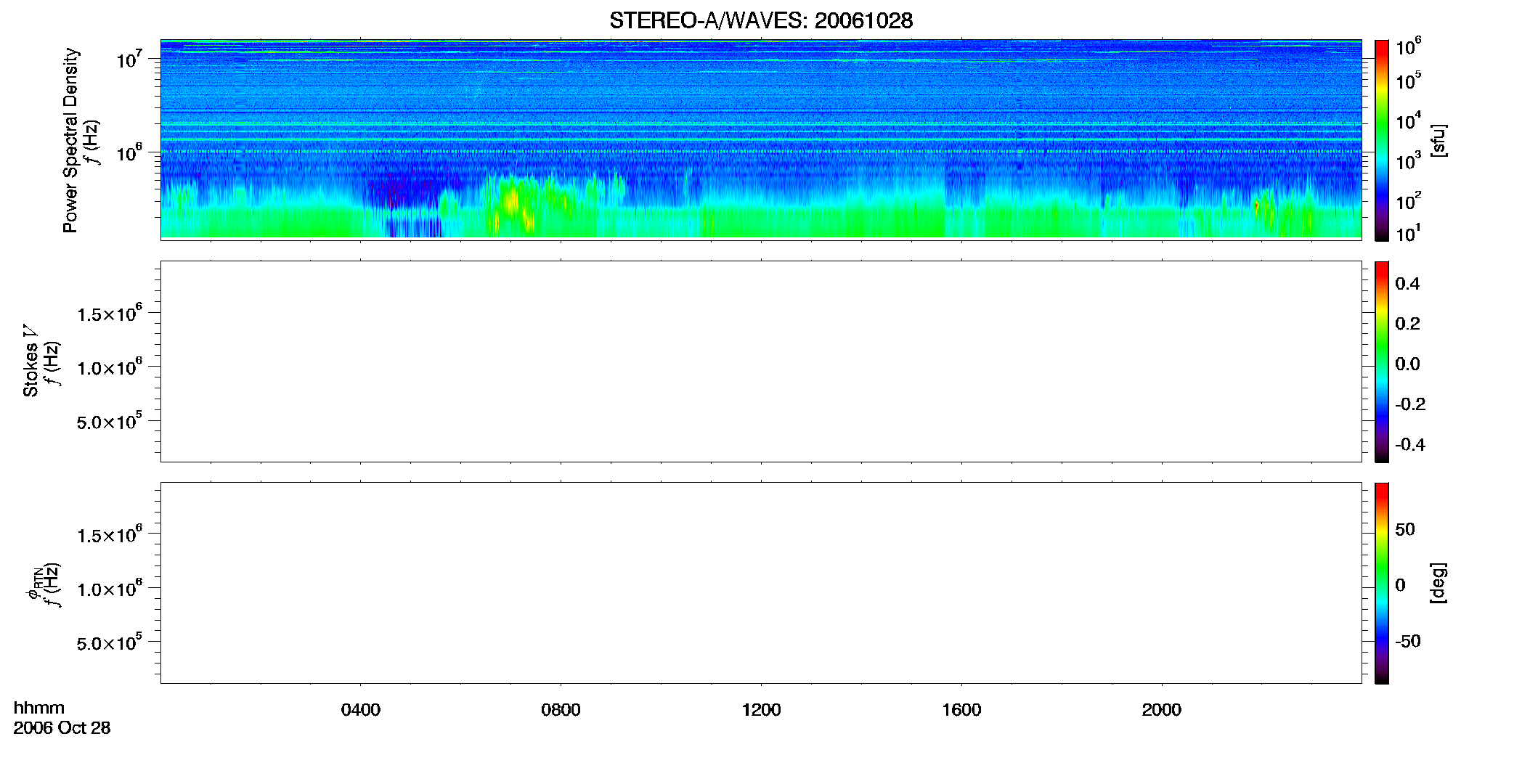Select the "Power Spectral Density" y-axis label
The width and height of the screenshot is (1522, 784).
point(70,140)
